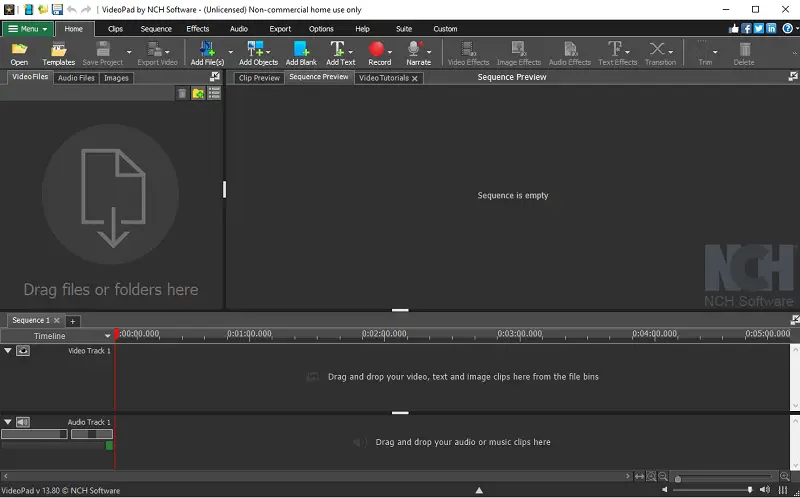Screen dimensions: 800x498
Task: Collapse Audio Track 1 with its triangle
Action: click(8, 422)
